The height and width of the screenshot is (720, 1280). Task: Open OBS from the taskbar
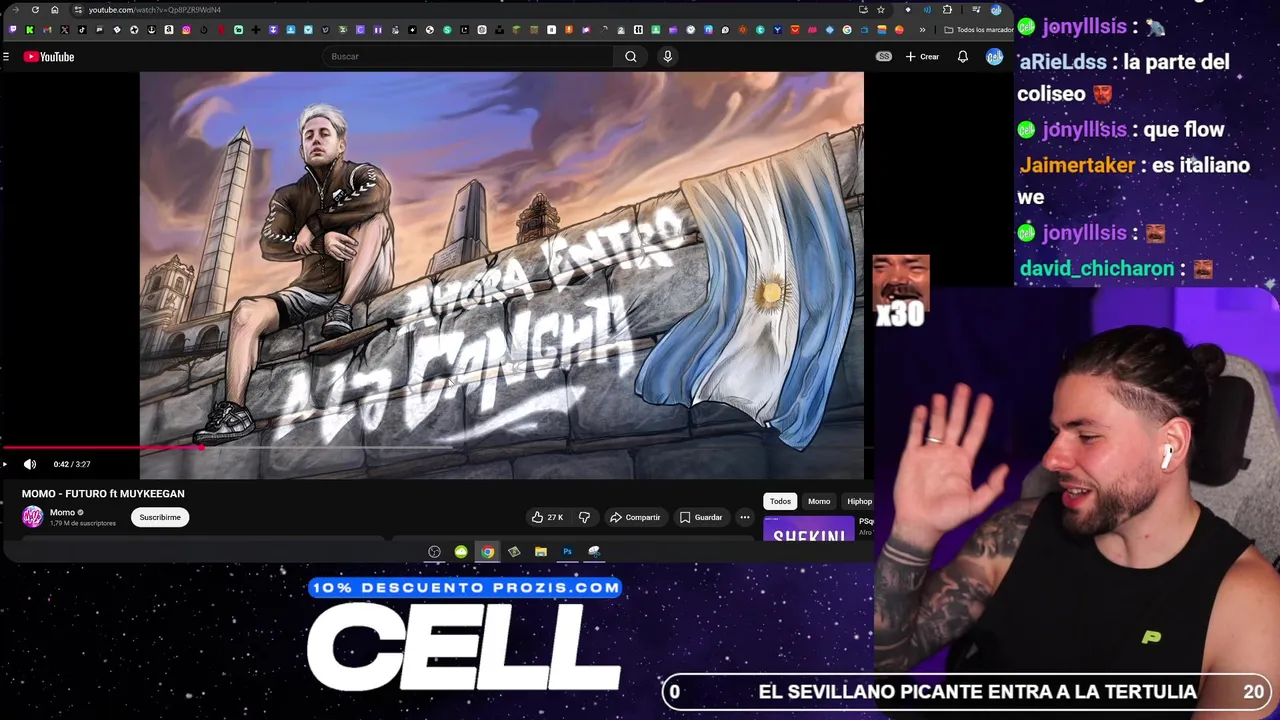tap(434, 552)
